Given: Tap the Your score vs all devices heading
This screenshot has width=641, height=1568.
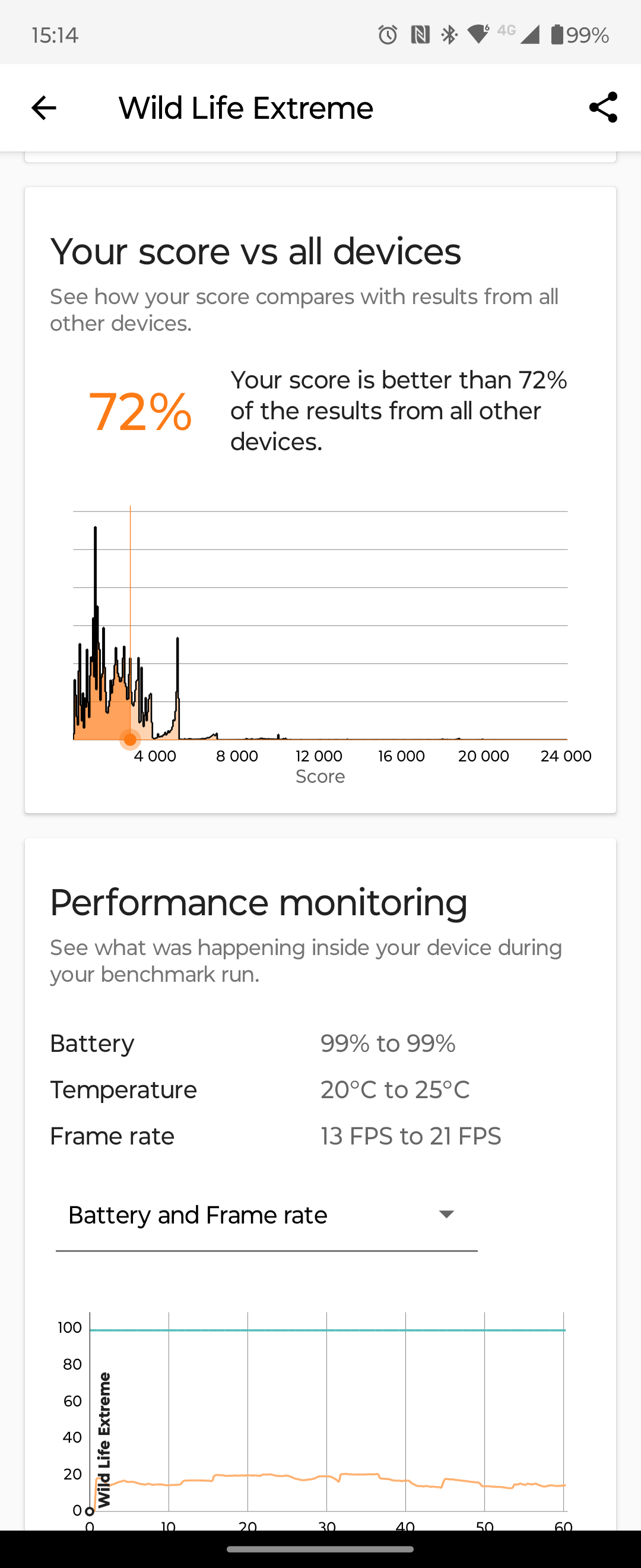Looking at the screenshot, I should pos(255,251).
